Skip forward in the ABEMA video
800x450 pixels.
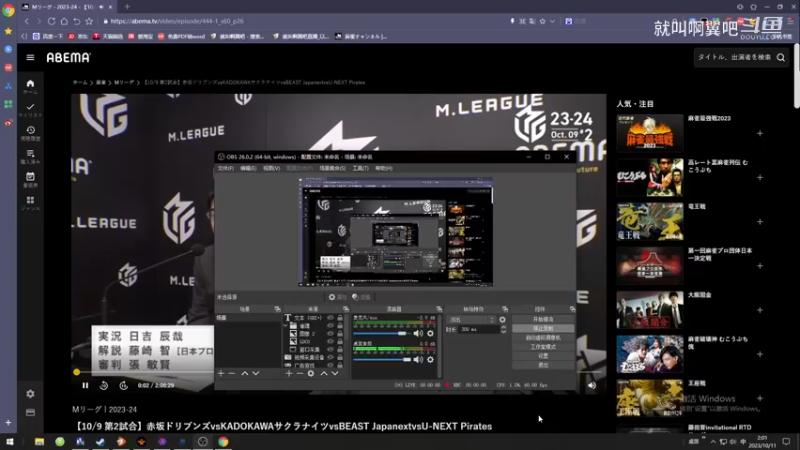click(123, 386)
